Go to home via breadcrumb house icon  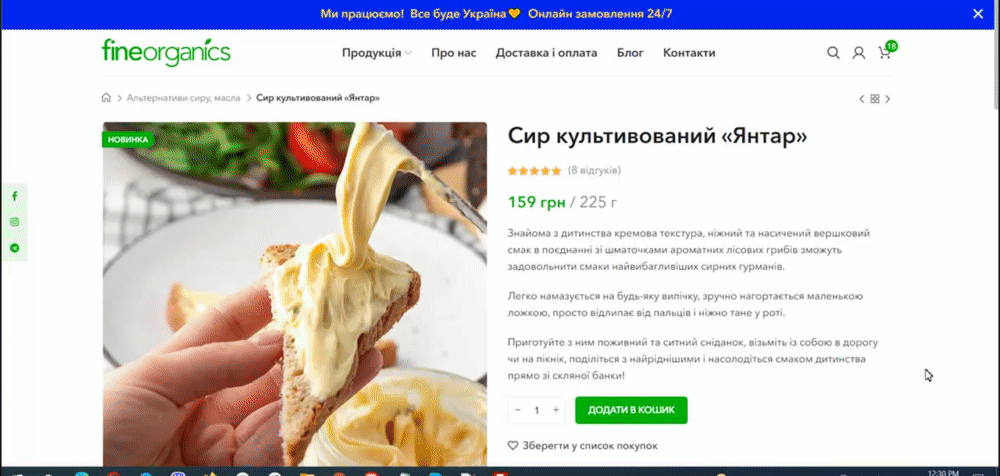[x=106, y=98]
